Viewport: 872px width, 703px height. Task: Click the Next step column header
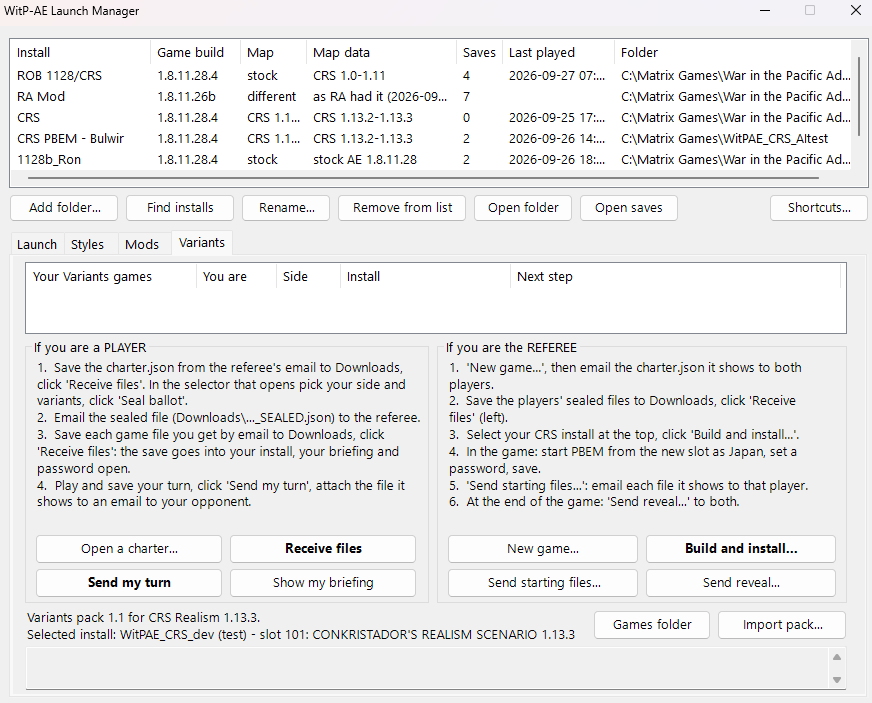point(675,277)
